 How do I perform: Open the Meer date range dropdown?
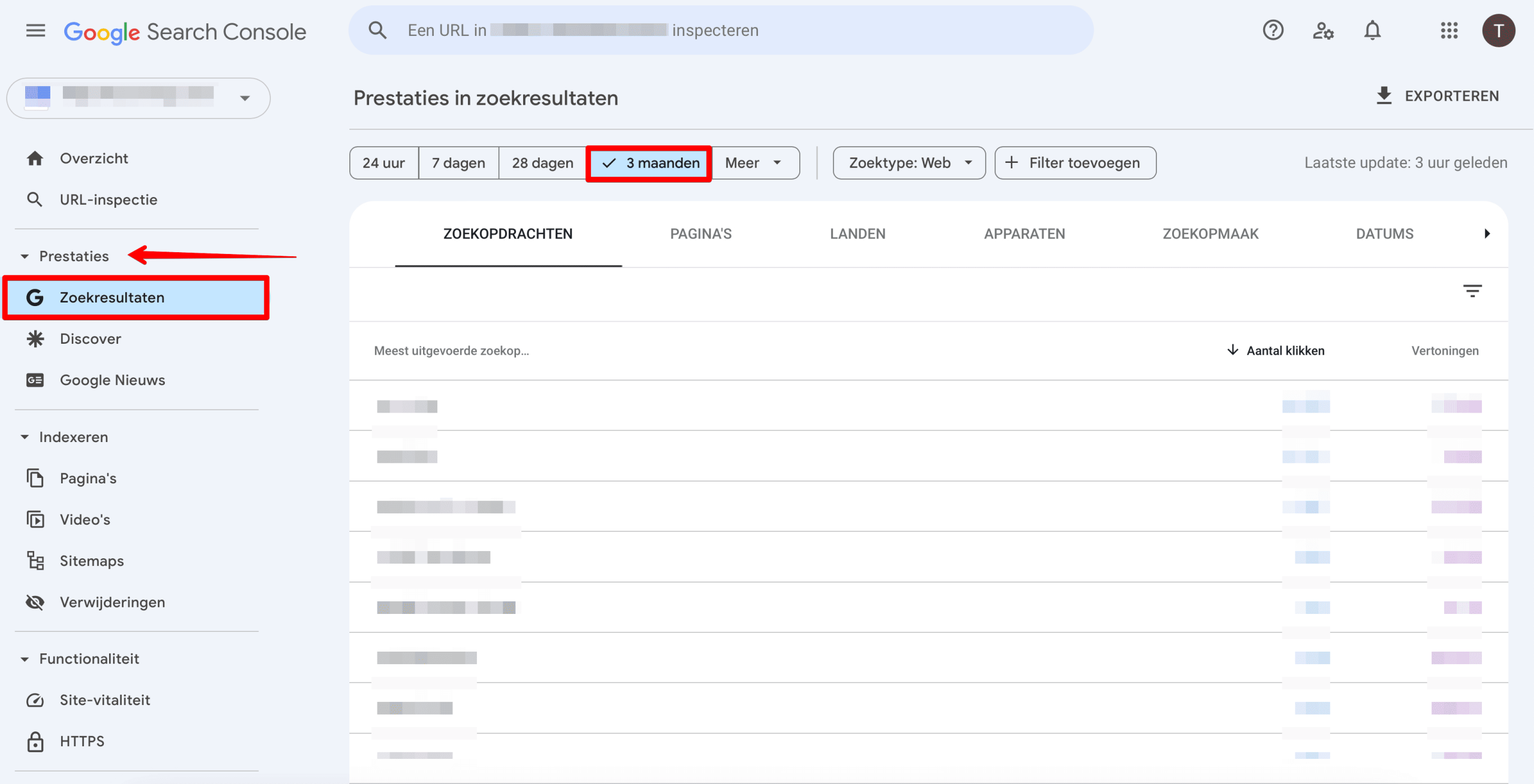pyautogui.click(x=755, y=163)
